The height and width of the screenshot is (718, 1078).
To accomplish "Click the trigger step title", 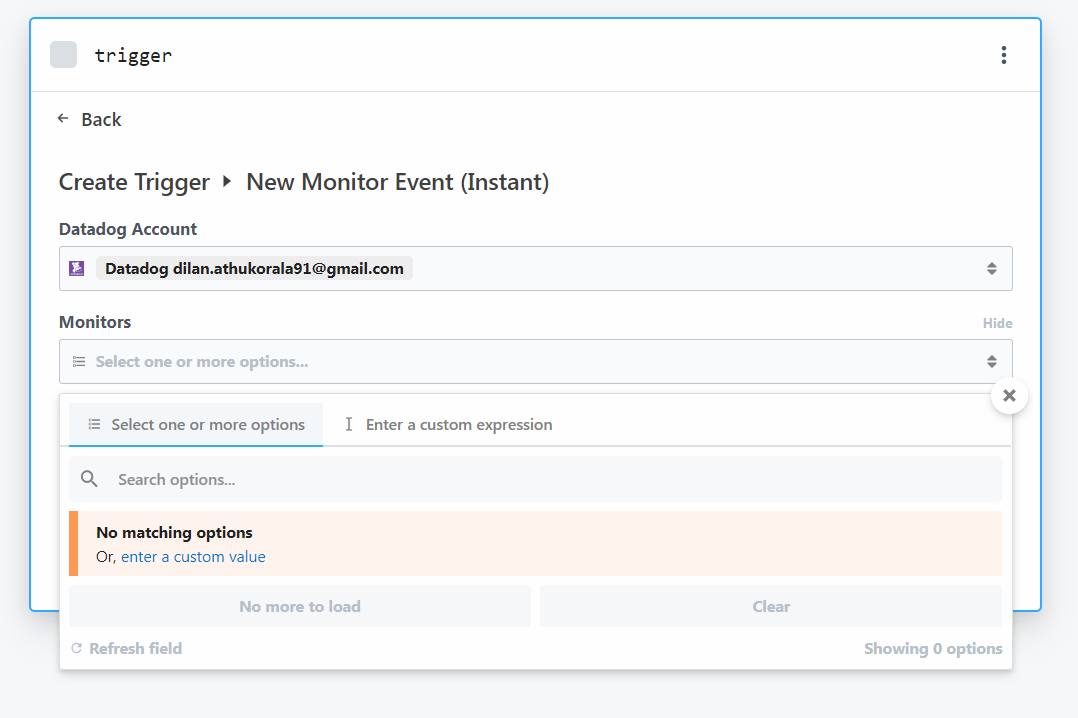I will pyautogui.click(x=133, y=56).
